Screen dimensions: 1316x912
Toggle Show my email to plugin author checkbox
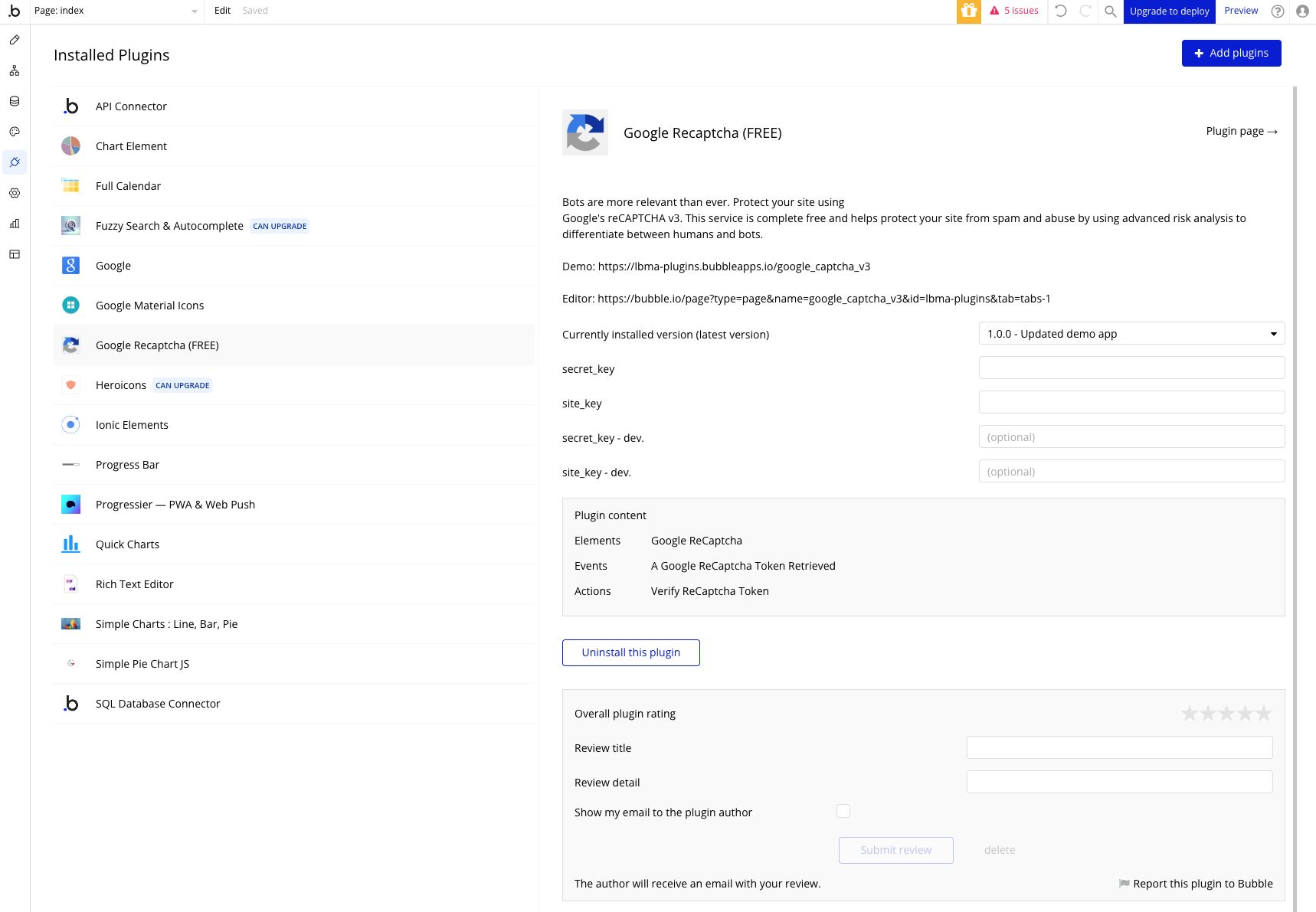click(843, 811)
